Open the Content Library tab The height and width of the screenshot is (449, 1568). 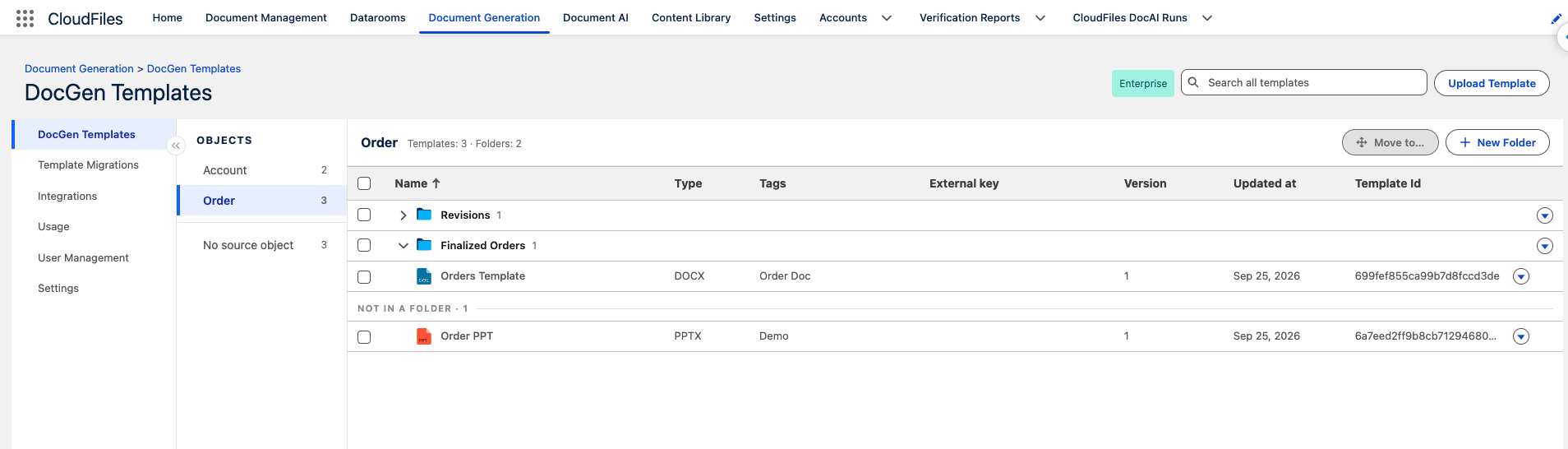[x=691, y=17]
